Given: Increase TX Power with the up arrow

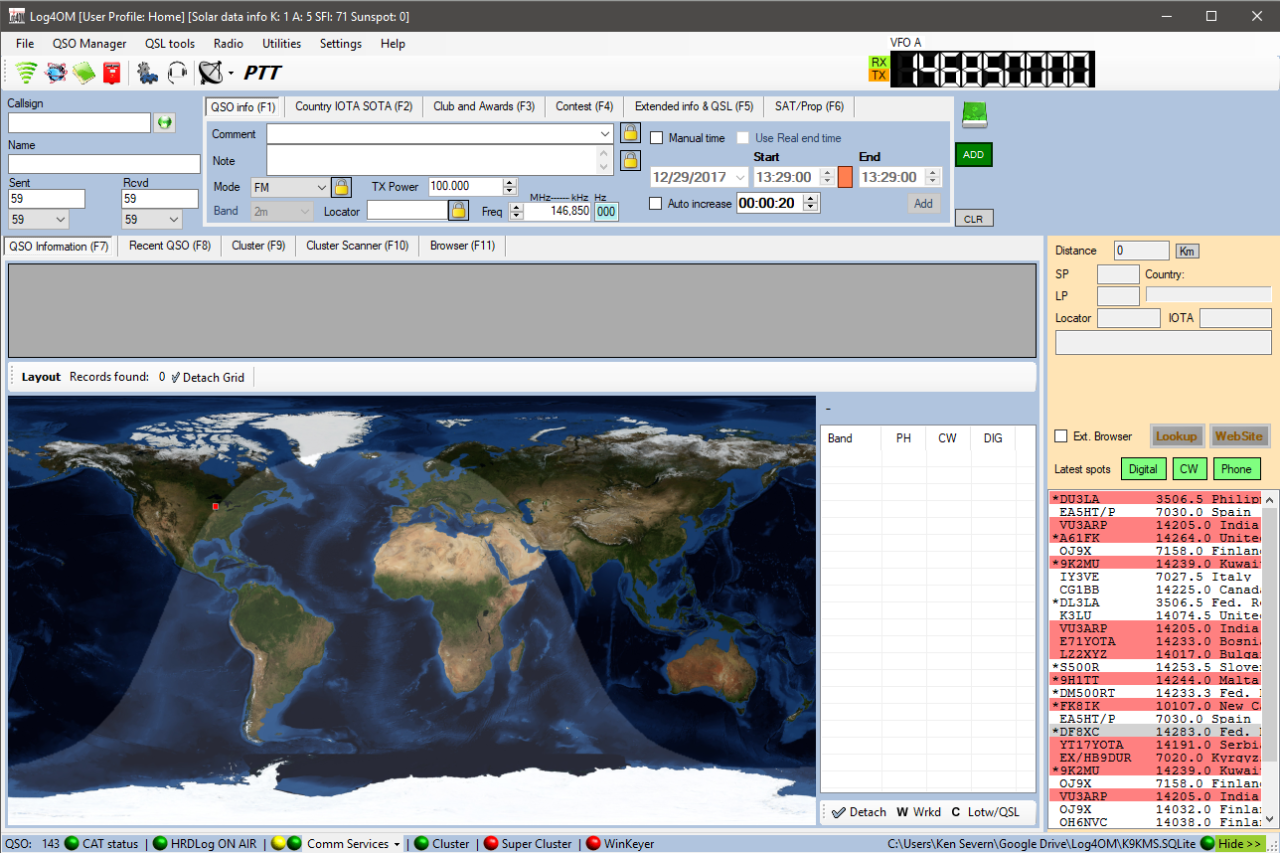Looking at the screenshot, I should click(x=510, y=182).
